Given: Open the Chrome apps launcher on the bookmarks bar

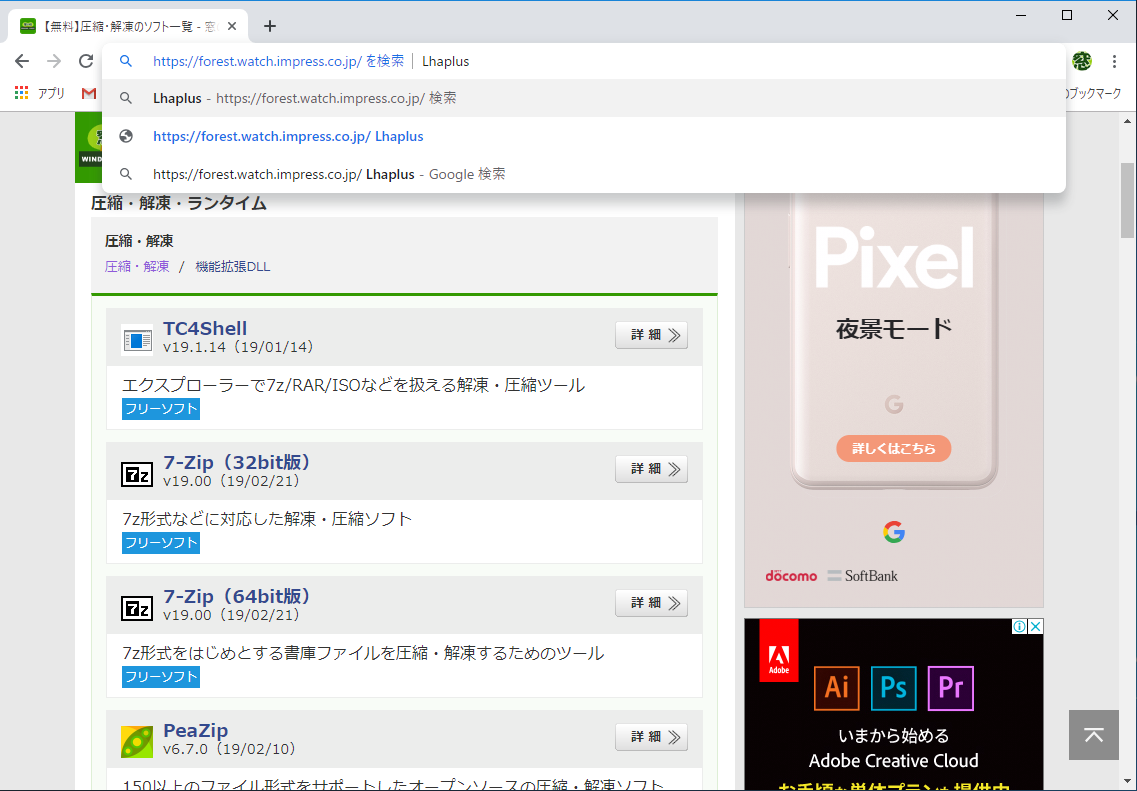Looking at the screenshot, I should [x=21, y=92].
